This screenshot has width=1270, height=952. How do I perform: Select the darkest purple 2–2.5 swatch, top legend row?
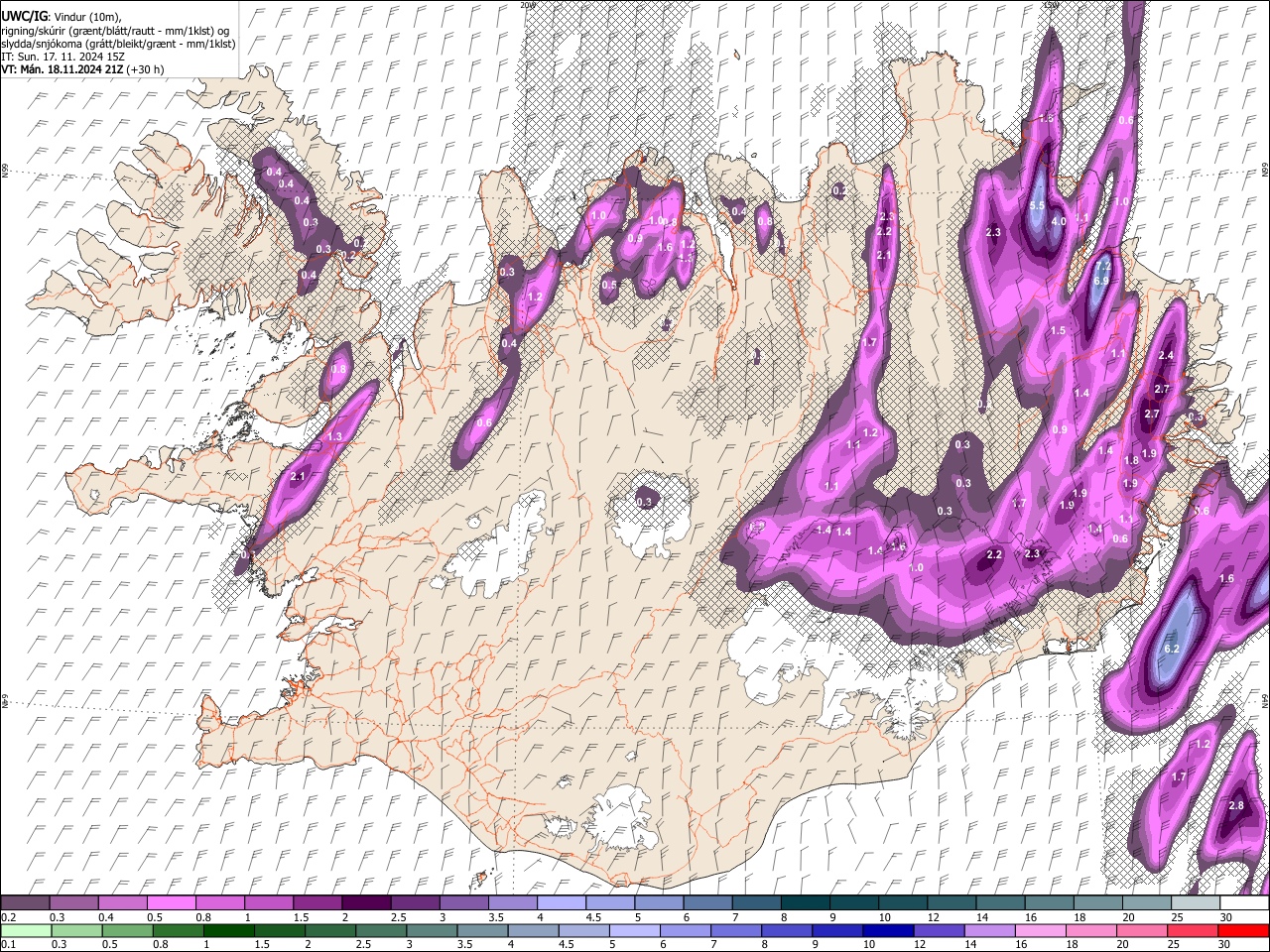pyautogui.click(x=366, y=903)
